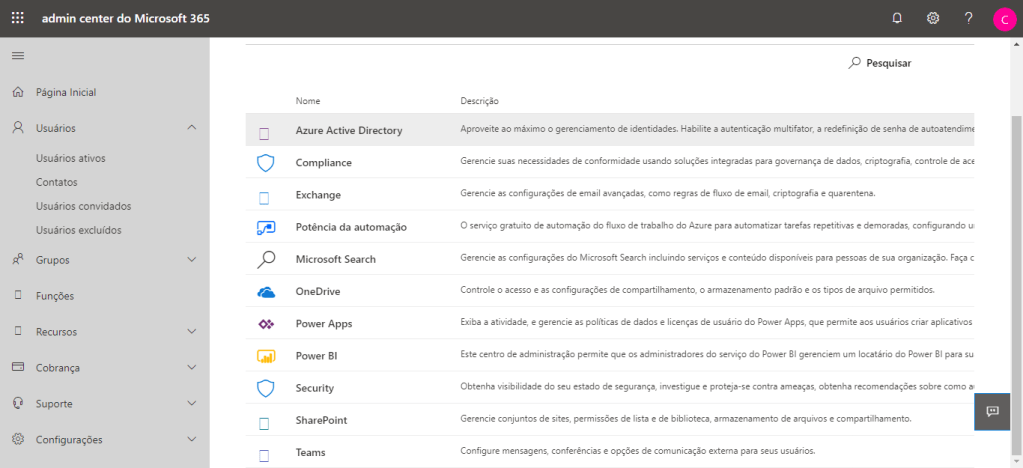Open the feedback chat button
Screen dimensions: 1023x468
(993, 412)
